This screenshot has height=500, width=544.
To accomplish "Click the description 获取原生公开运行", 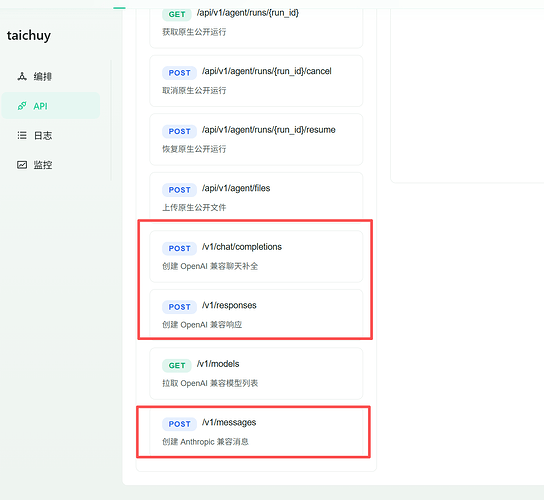I will [x=194, y=32].
